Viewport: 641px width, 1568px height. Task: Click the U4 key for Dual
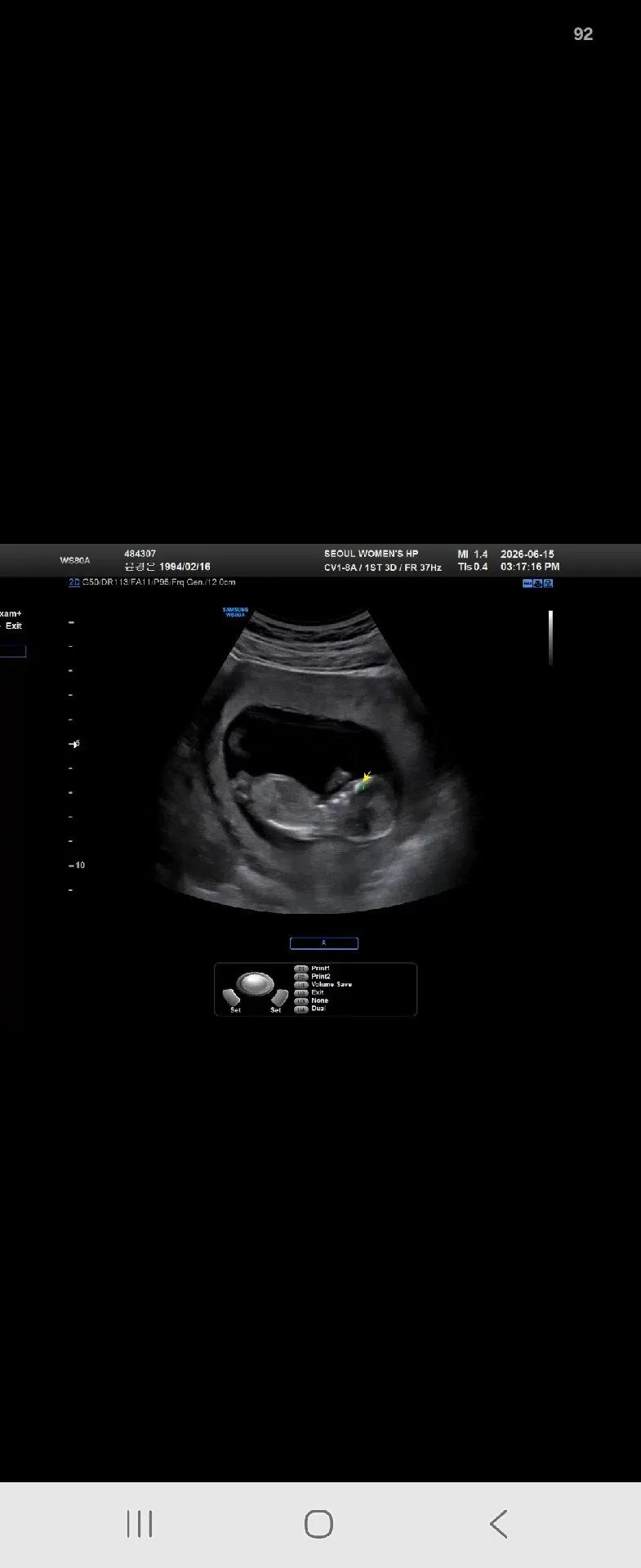pos(301,1009)
